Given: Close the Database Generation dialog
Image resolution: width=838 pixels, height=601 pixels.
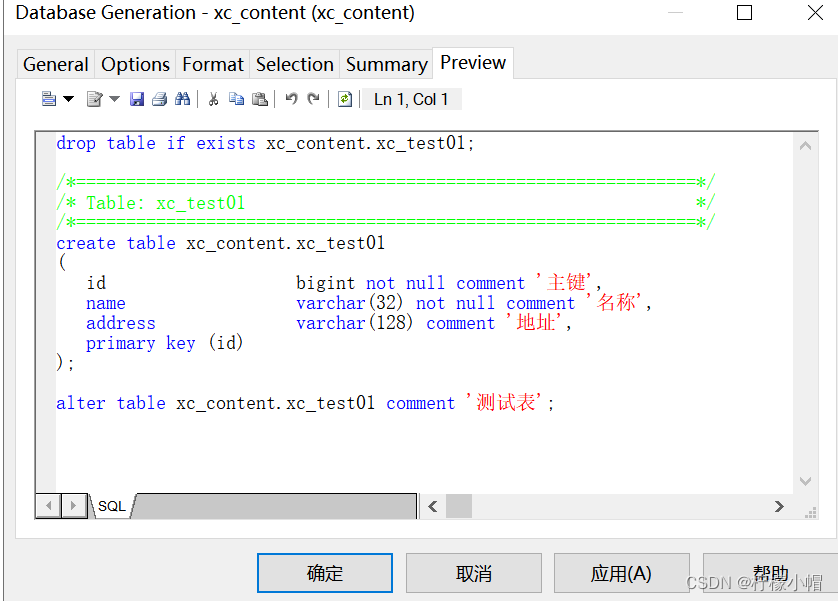Looking at the screenshot, I should [815, 12].
